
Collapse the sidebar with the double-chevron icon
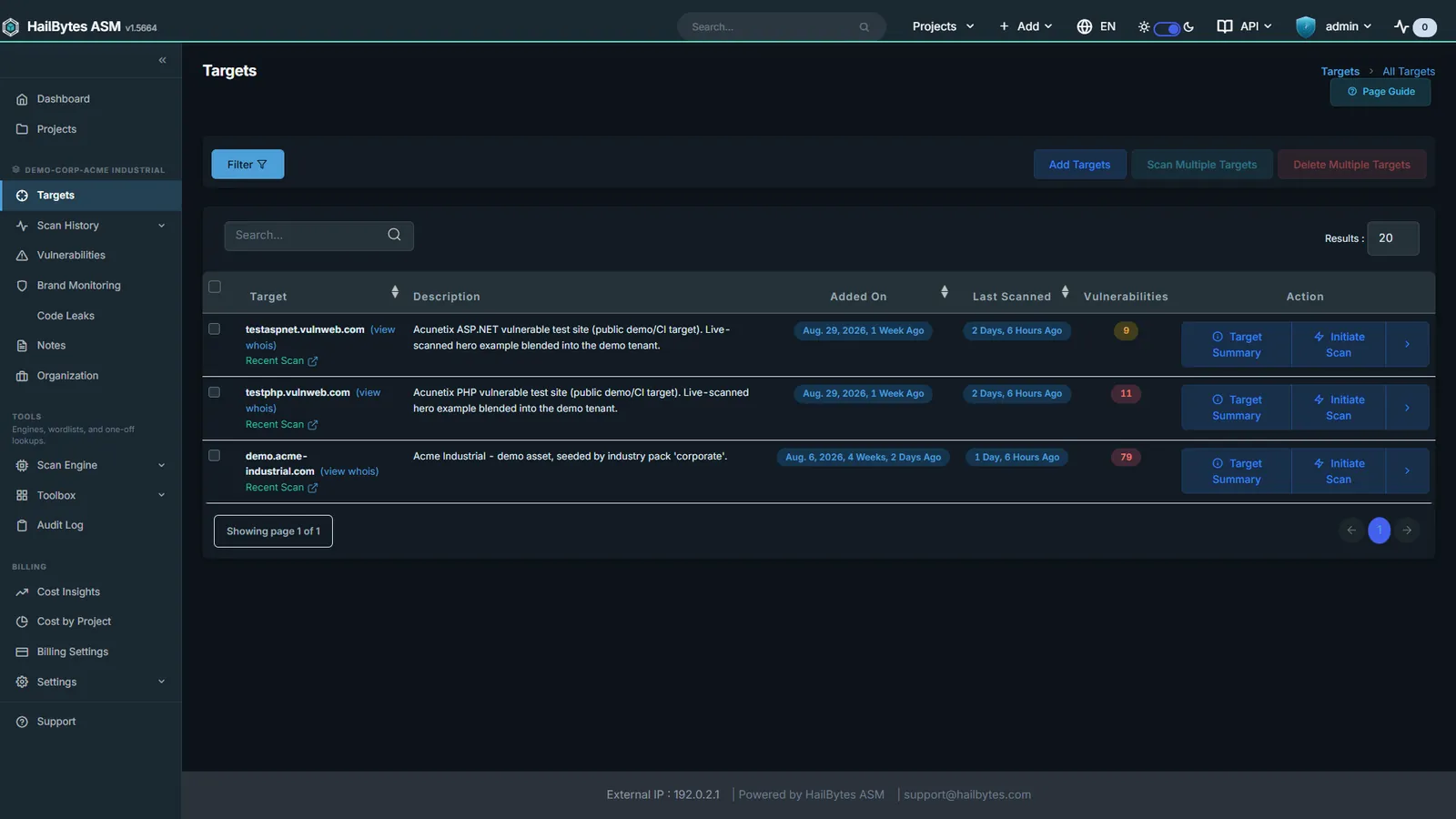click(x=162, y=60)
